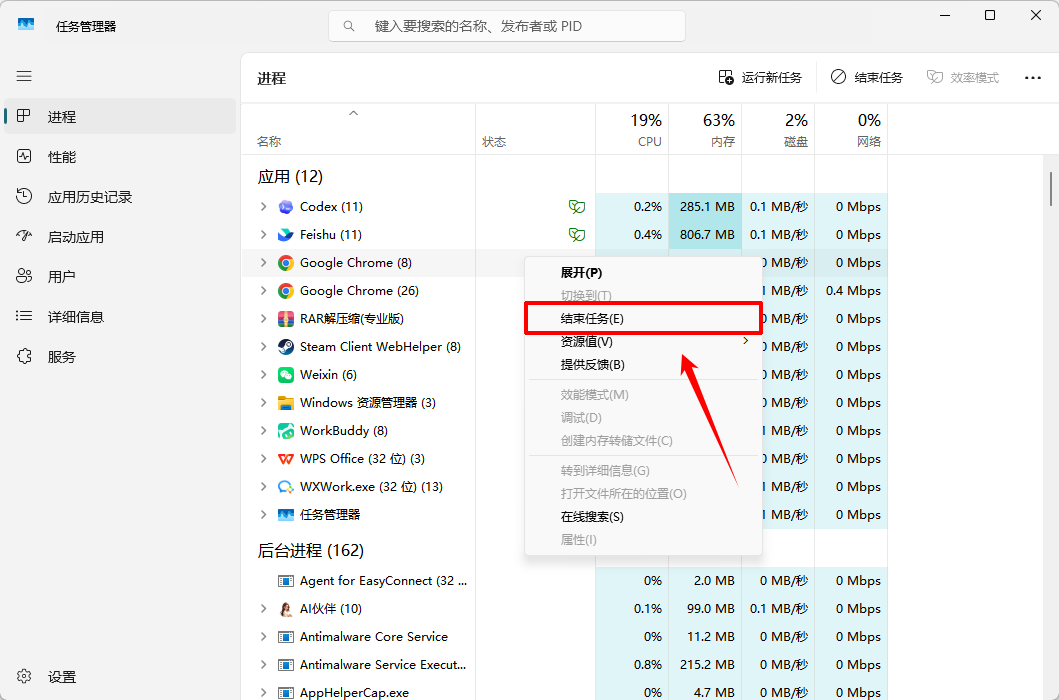1059x700 pixels.
Task: Click the Steam Client WebHelper icon
Action: (x=286, y=347)
